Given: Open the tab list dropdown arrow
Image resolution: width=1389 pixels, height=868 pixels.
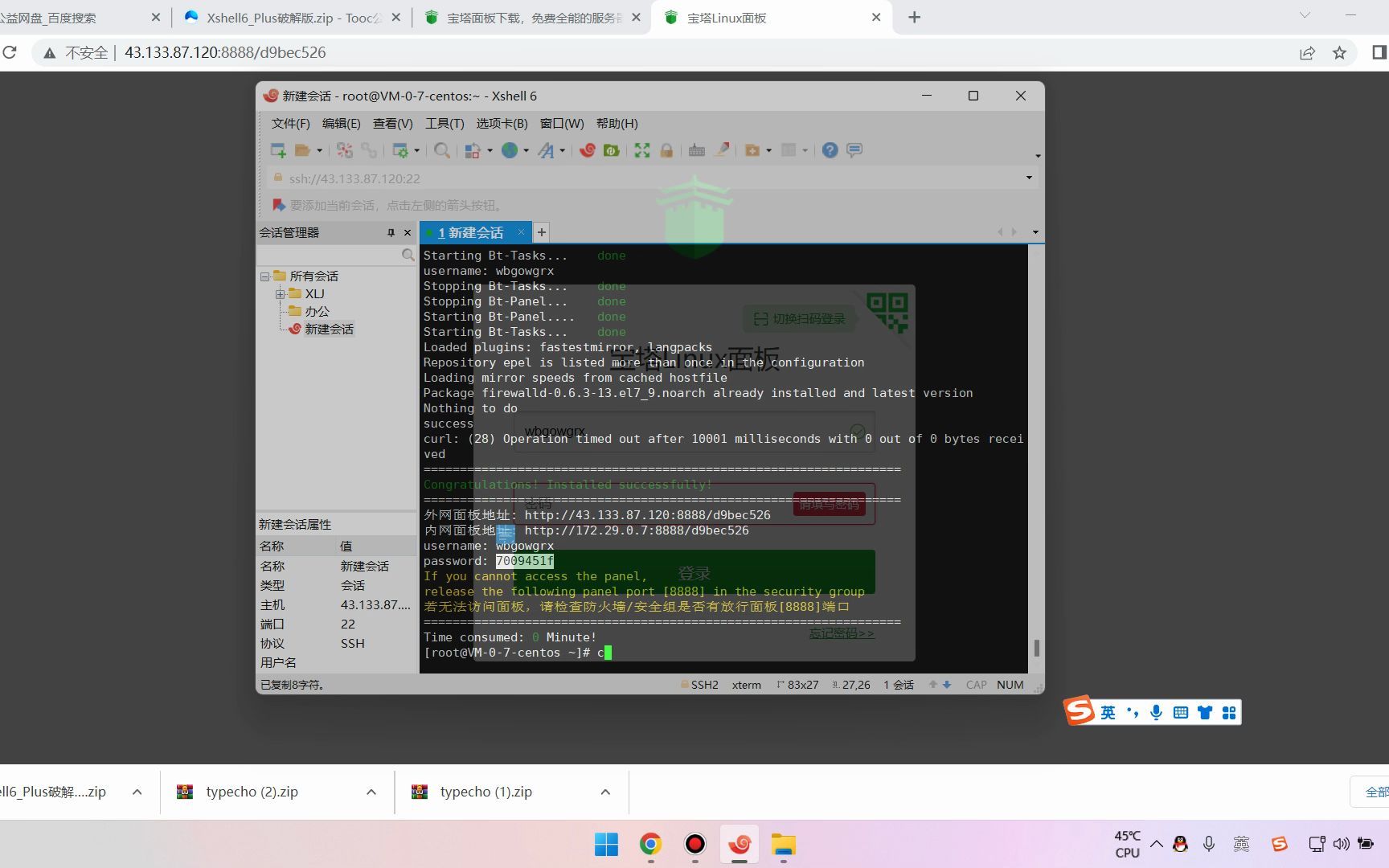Looking at the screenshot, I should [1035, 232].
